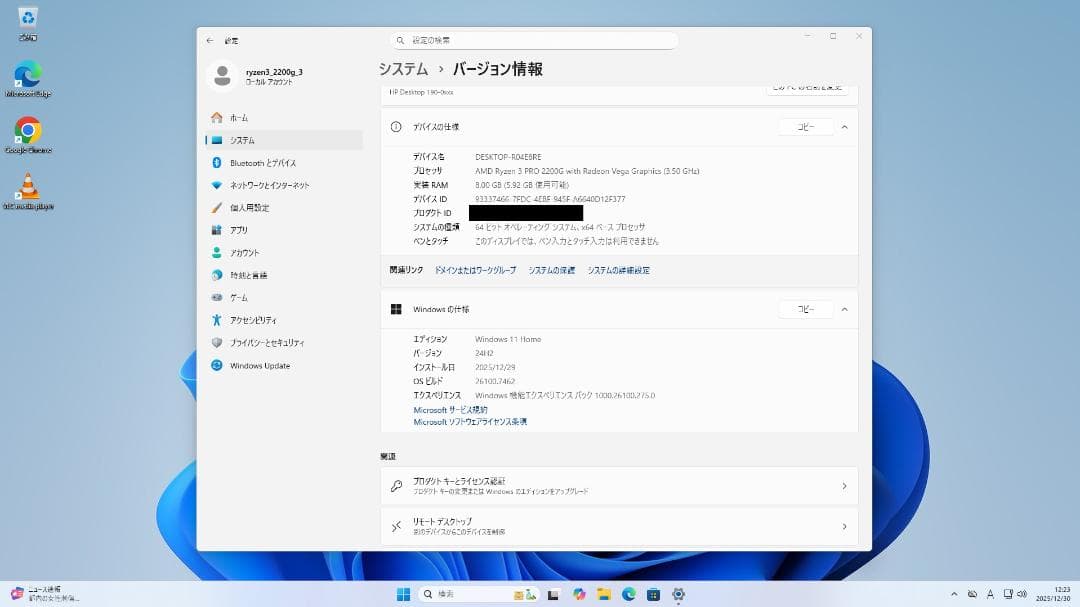Open アクセシビリティ settings
The image size is (1080, 607).
click(258, 320)
